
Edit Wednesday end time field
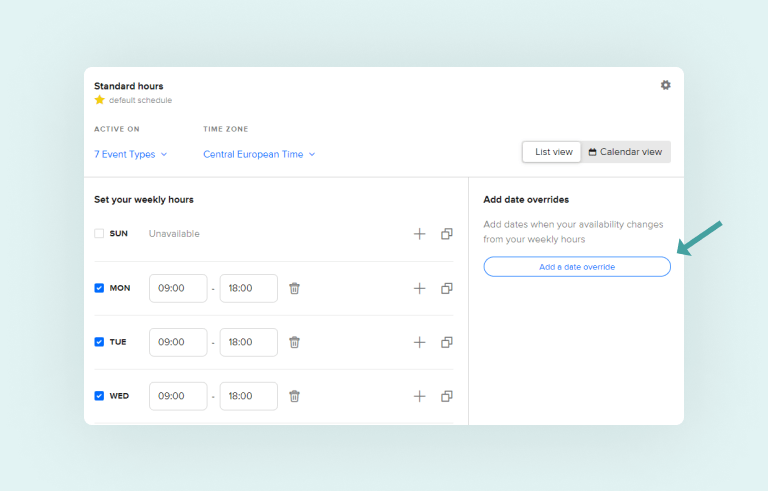[x=248, y=396]
